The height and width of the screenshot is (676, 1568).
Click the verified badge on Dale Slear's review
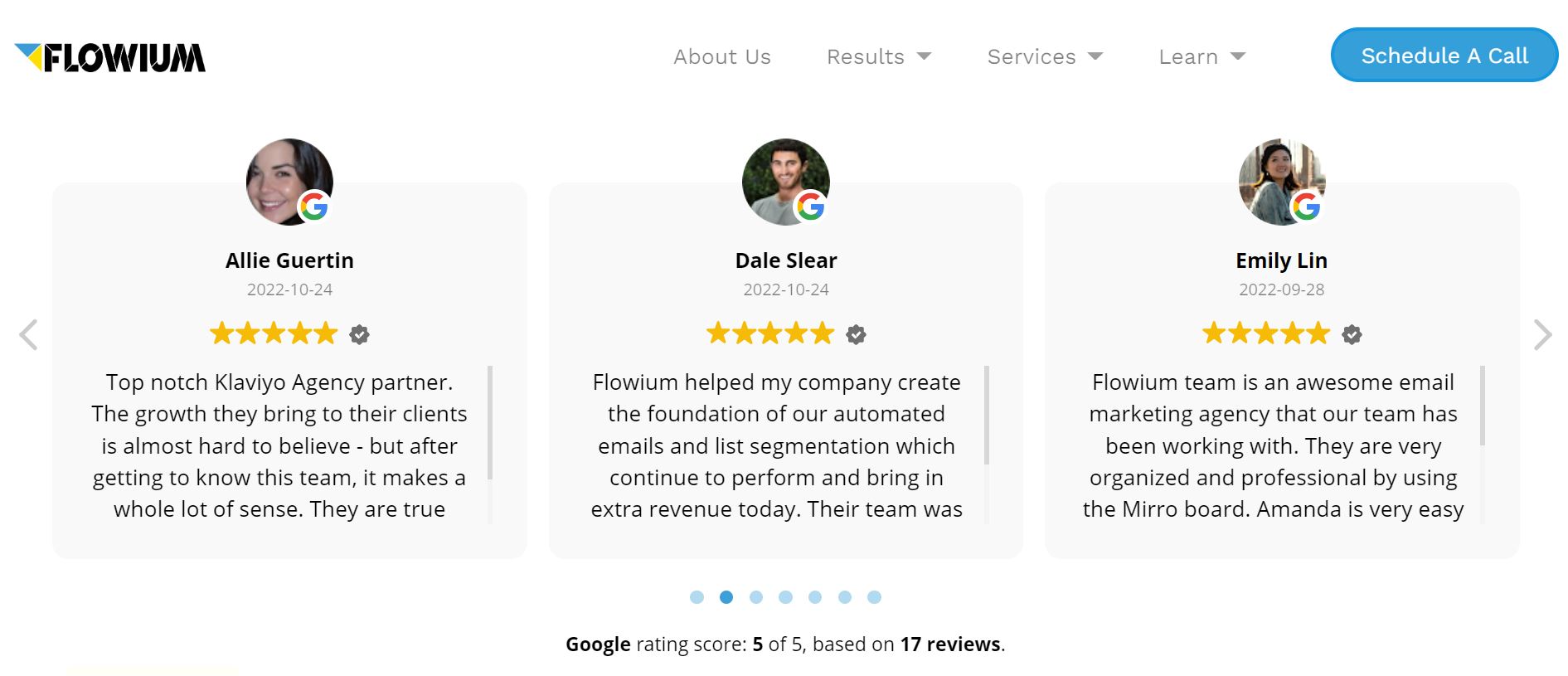click(856, 334)
